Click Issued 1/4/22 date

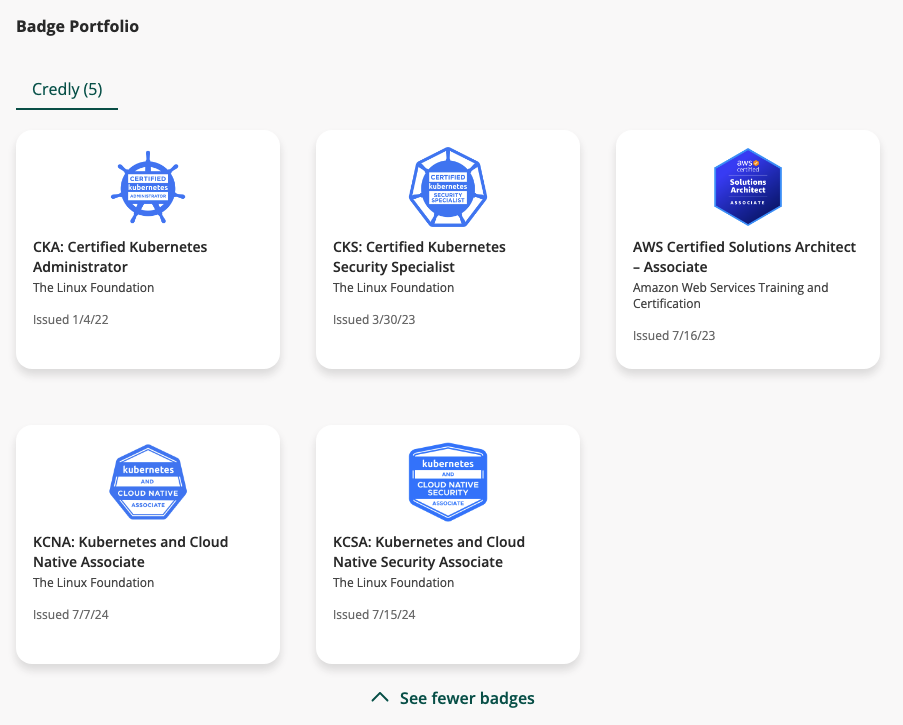pyautogui.click(x=70, y=320)
